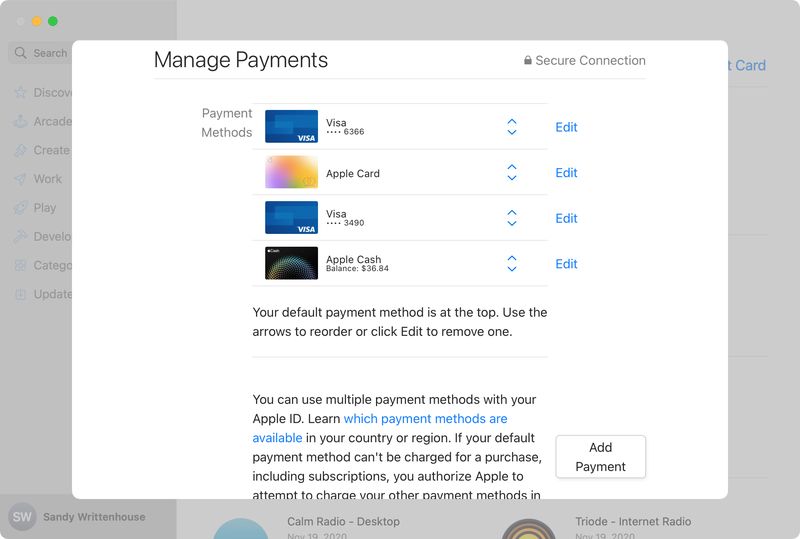The height and width of the screenshot is (539, 800).
Task: Click the Create paintbrush icon
Action: tap(20, 150)
